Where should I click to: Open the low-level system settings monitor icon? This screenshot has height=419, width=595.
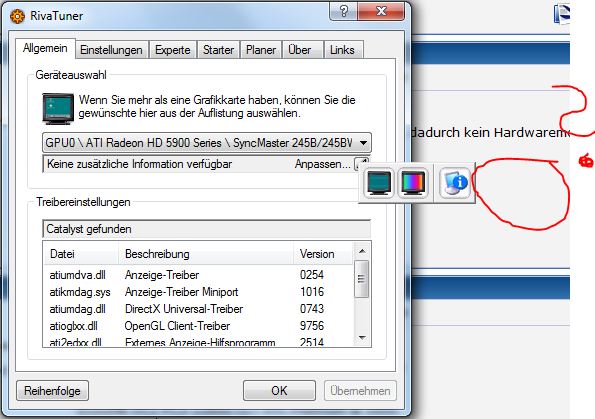(x=378, y=183)
